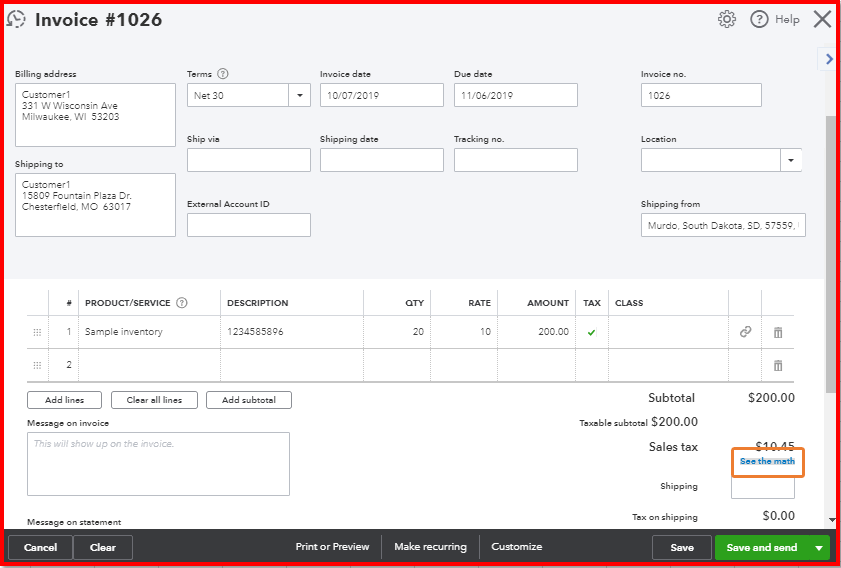841x568 pixels.
Task: Close the invoice with the X
Action: coord(822,19)
